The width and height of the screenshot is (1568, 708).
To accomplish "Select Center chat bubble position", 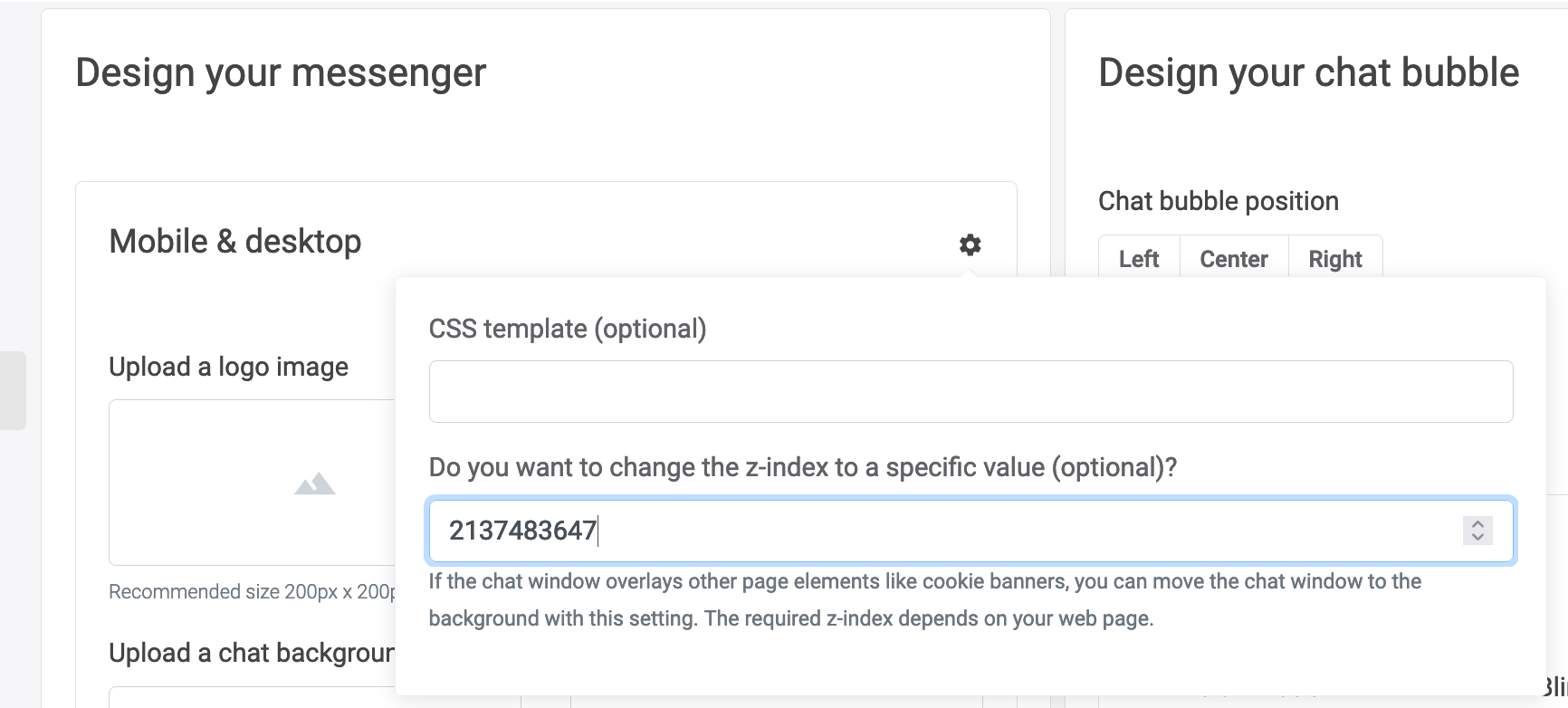I will coord(1233,259).
